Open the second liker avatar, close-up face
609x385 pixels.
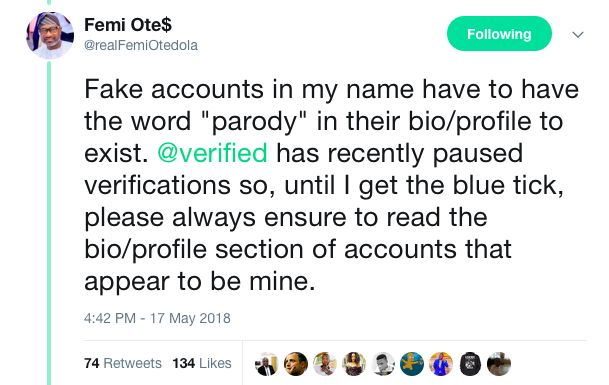[x=296, y=364]
